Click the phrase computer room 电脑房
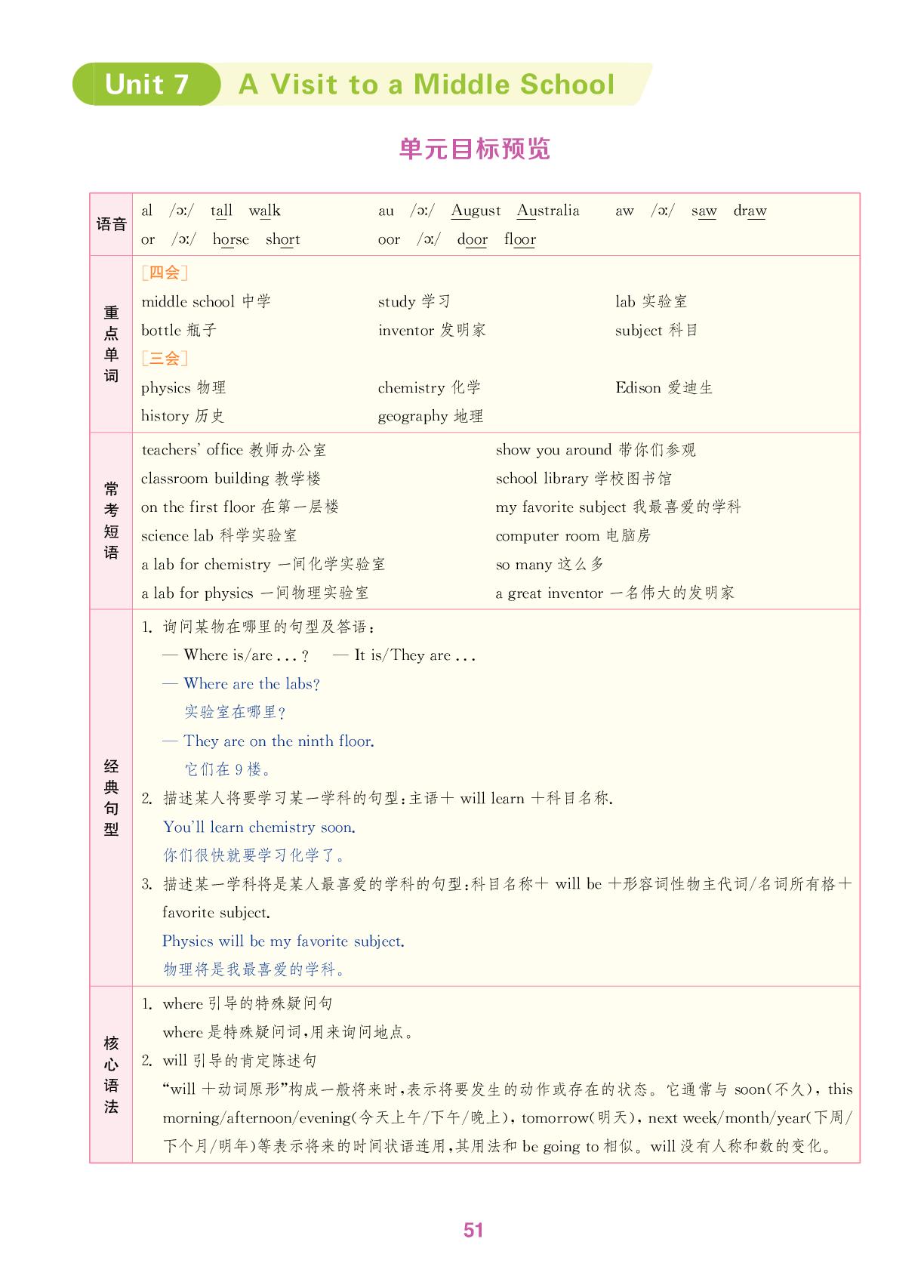Screen dimensions: 924x1288 pos(573,536)
